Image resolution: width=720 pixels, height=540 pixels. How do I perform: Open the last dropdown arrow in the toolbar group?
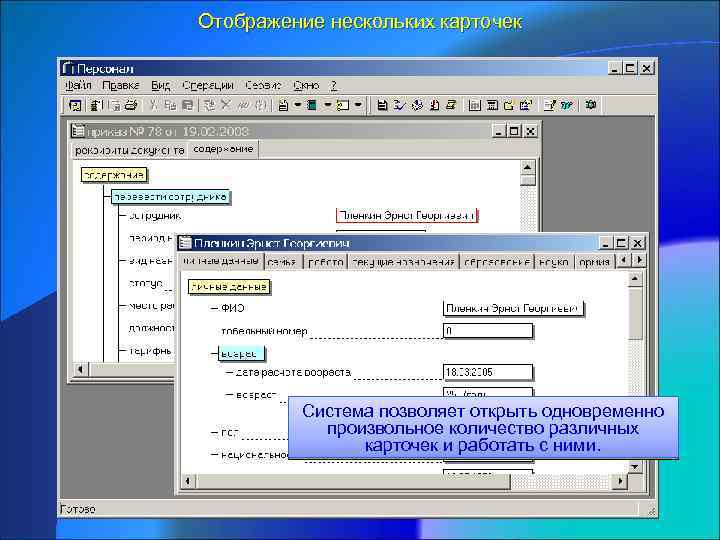point(358,105)
